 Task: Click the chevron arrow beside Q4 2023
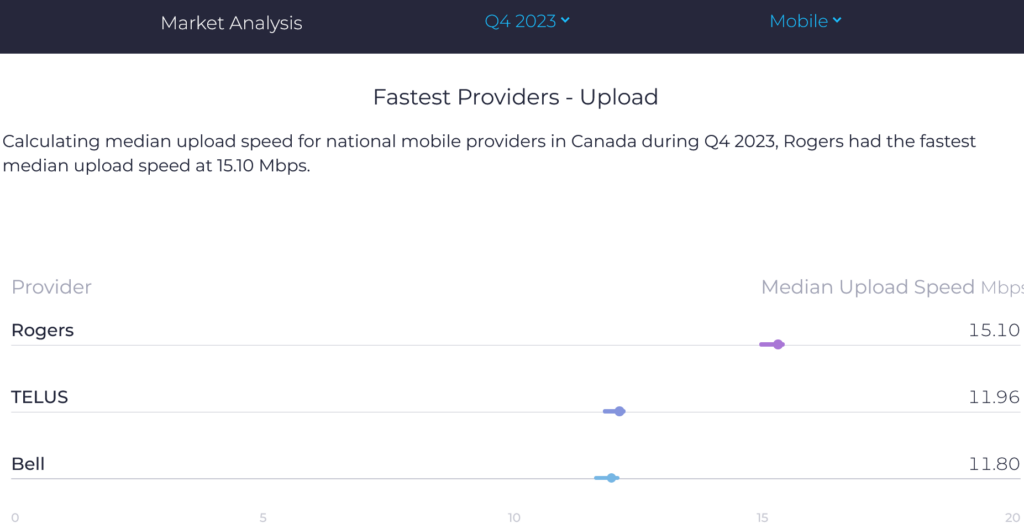[x=566, y=20]
